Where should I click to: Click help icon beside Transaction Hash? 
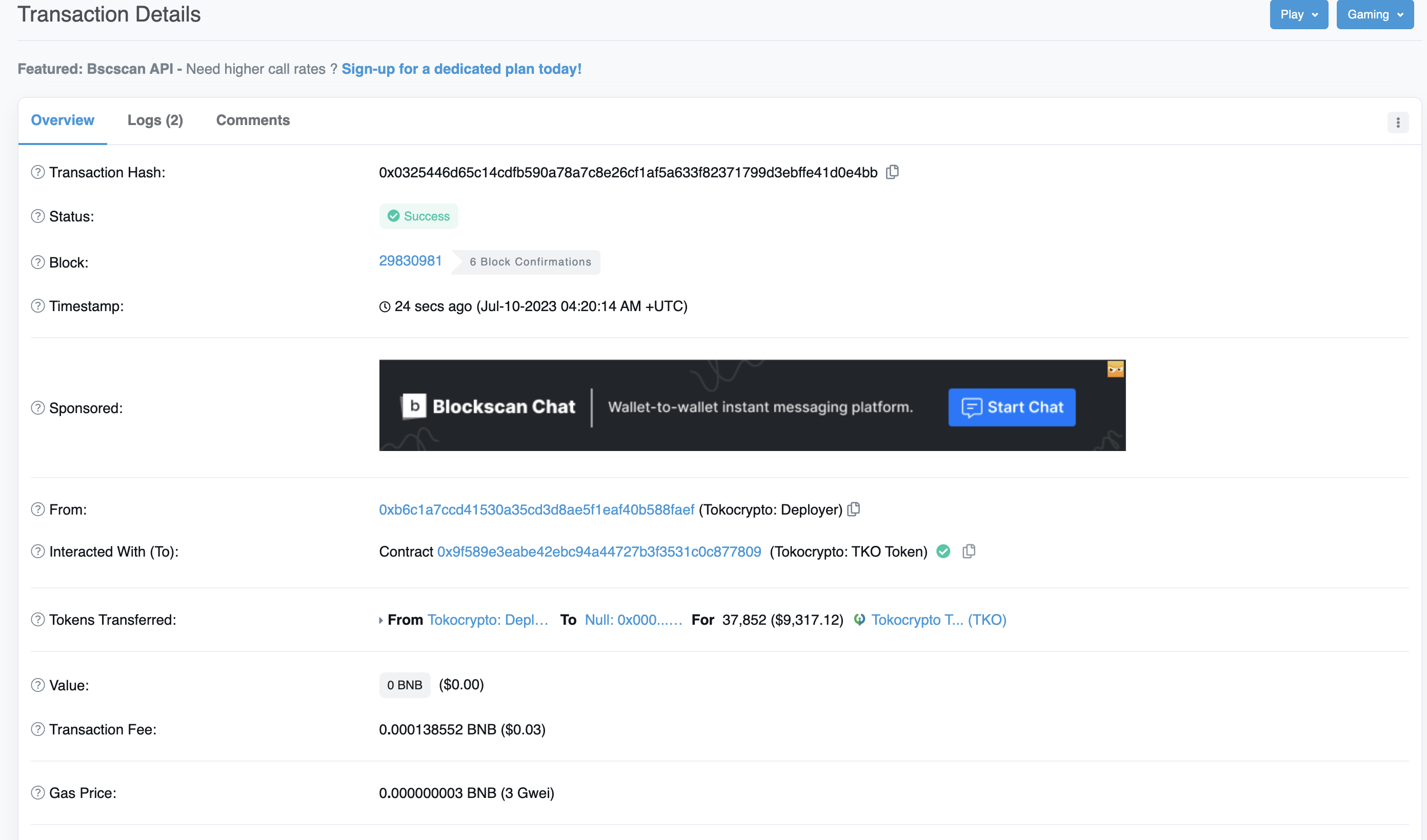(38, 172)
